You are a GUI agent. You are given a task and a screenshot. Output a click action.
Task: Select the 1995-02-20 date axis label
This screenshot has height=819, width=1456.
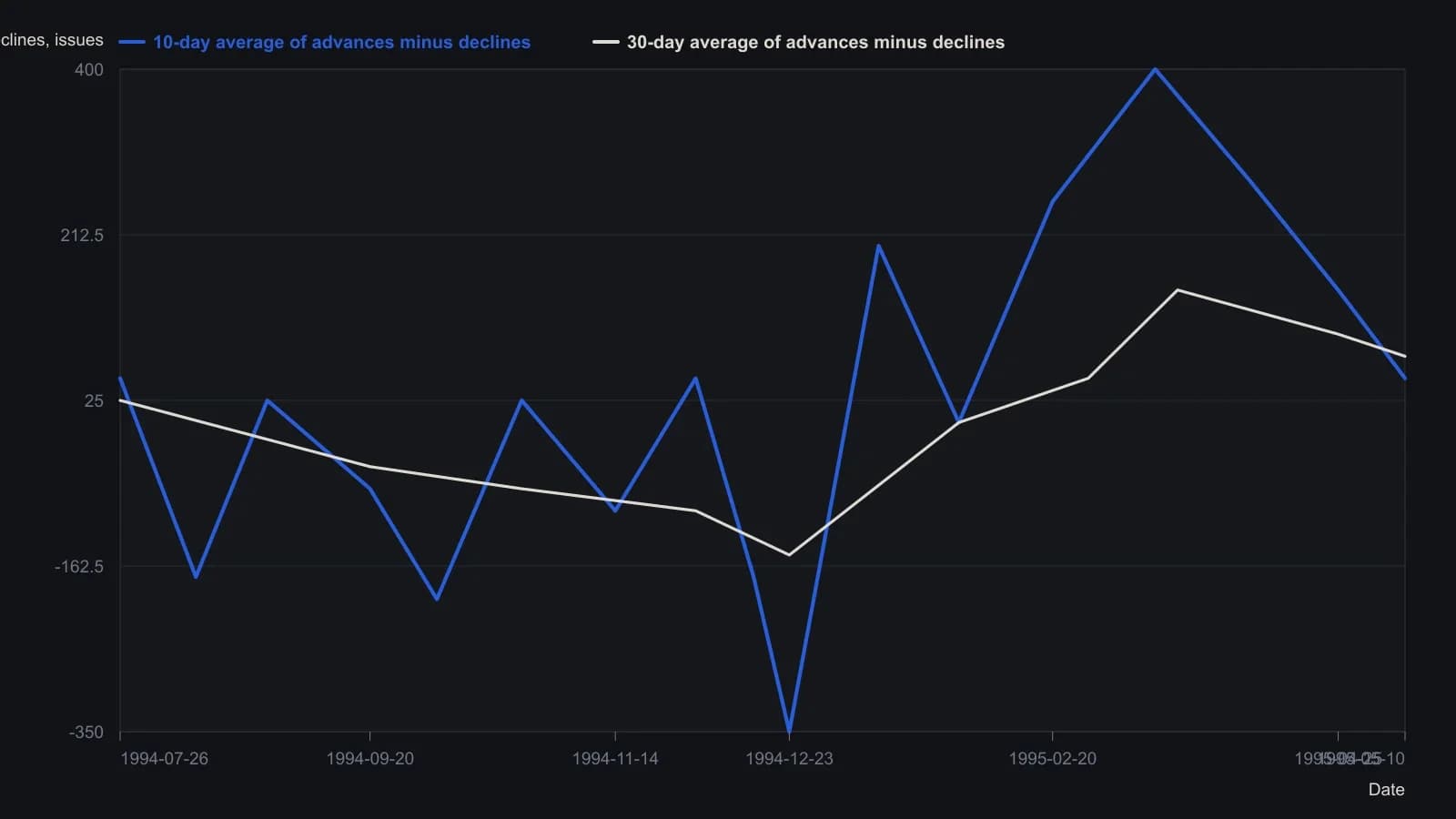1052,759
